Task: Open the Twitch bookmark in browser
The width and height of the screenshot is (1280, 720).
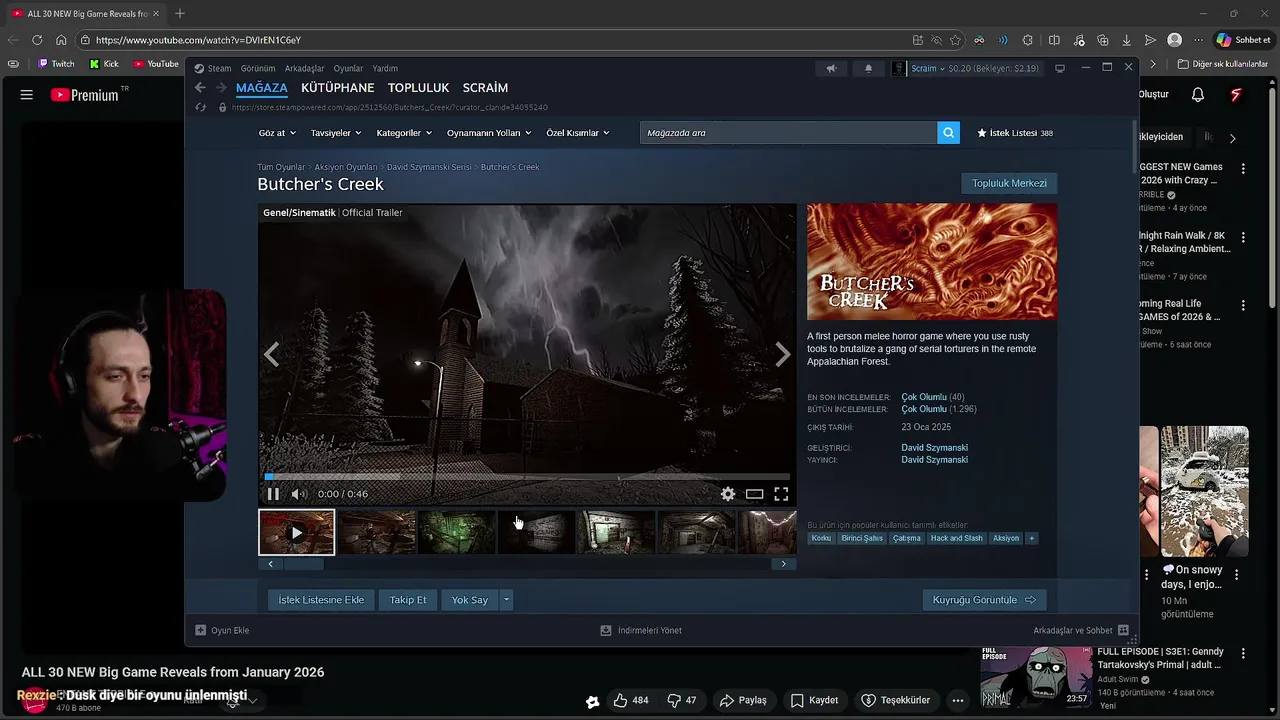Action: pyautogui.click(x=56, y=64)
